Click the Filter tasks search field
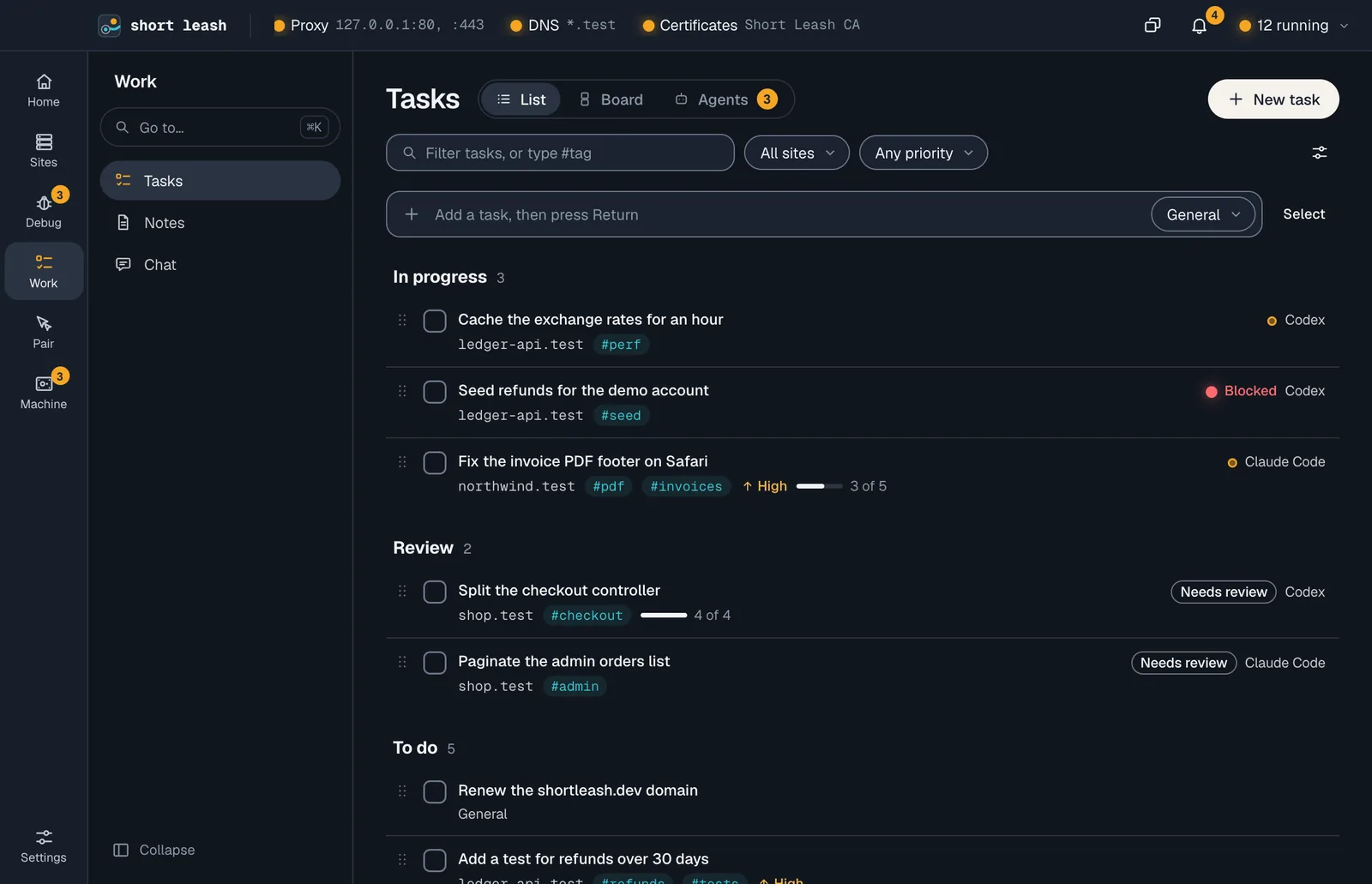 coord(560,153)
